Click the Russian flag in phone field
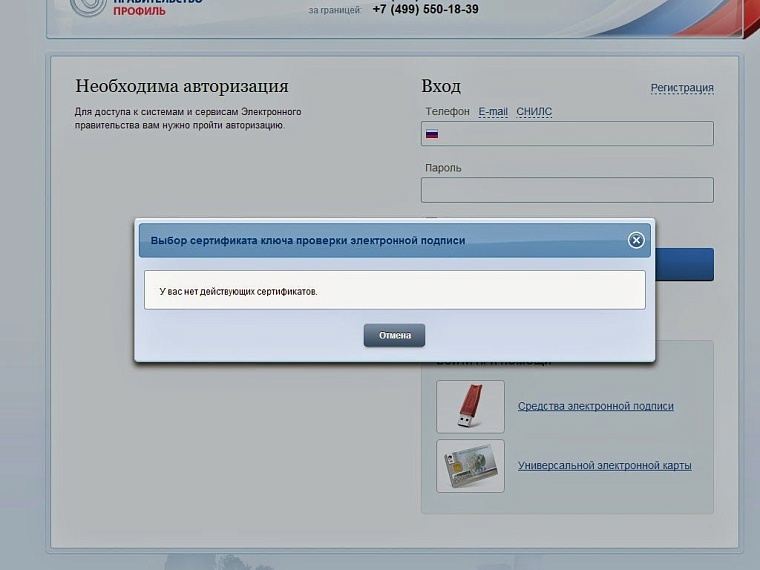Image resolution: width=760 pixels, height=570 pixels. tap(432, 134)
